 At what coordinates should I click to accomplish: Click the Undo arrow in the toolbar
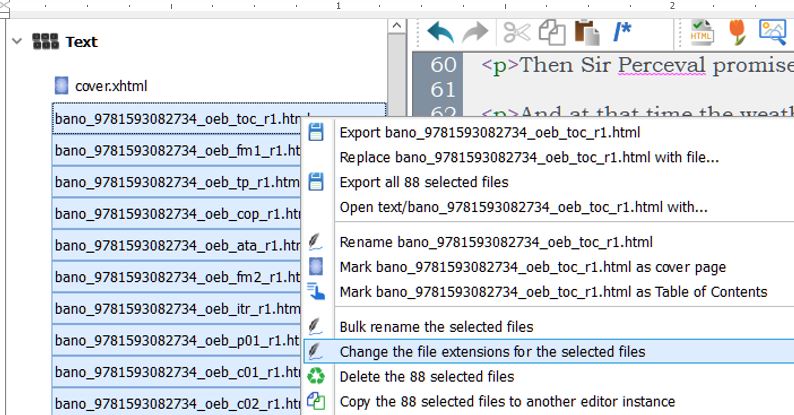440,33
